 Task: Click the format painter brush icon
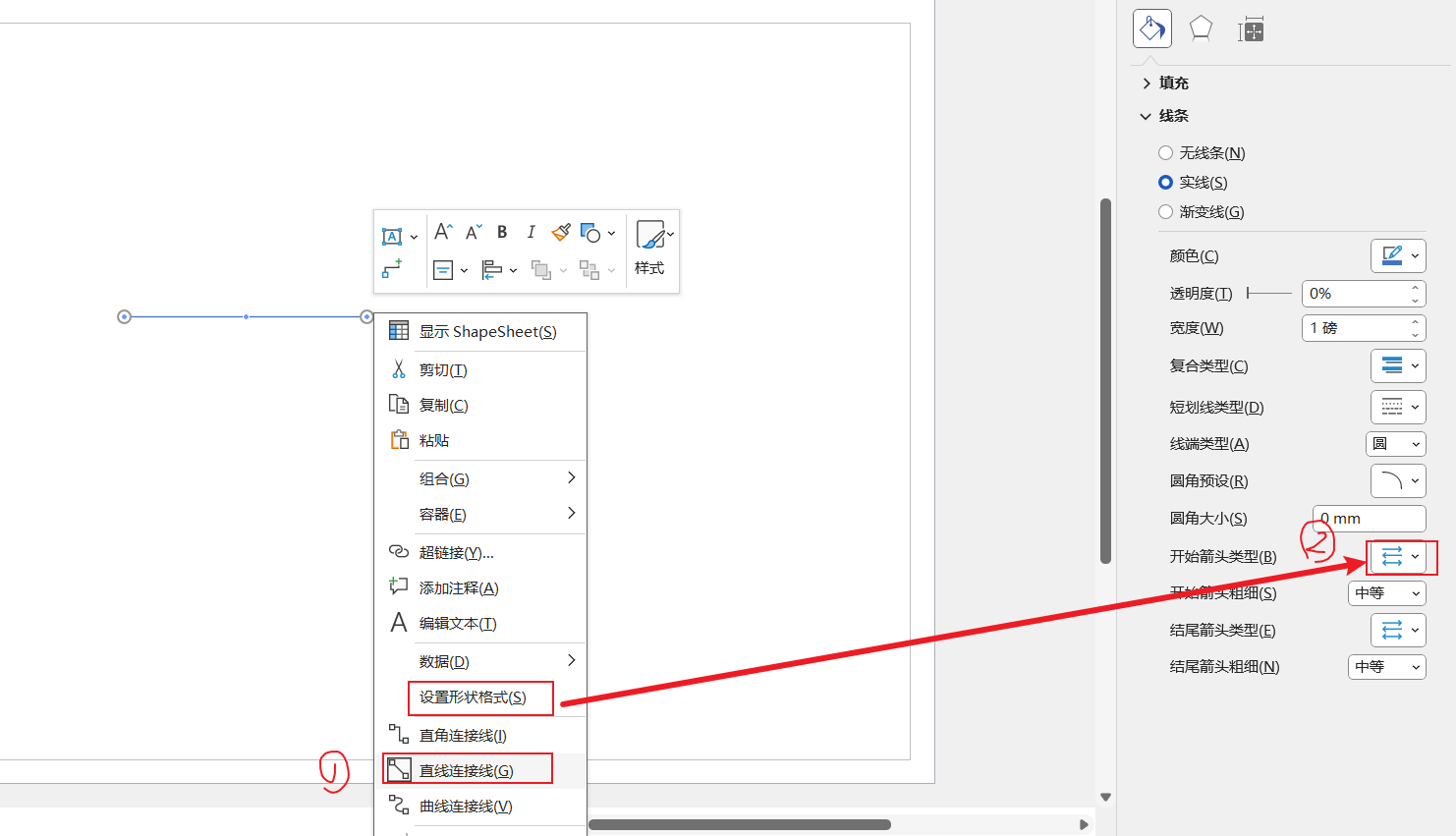[561, 232]
